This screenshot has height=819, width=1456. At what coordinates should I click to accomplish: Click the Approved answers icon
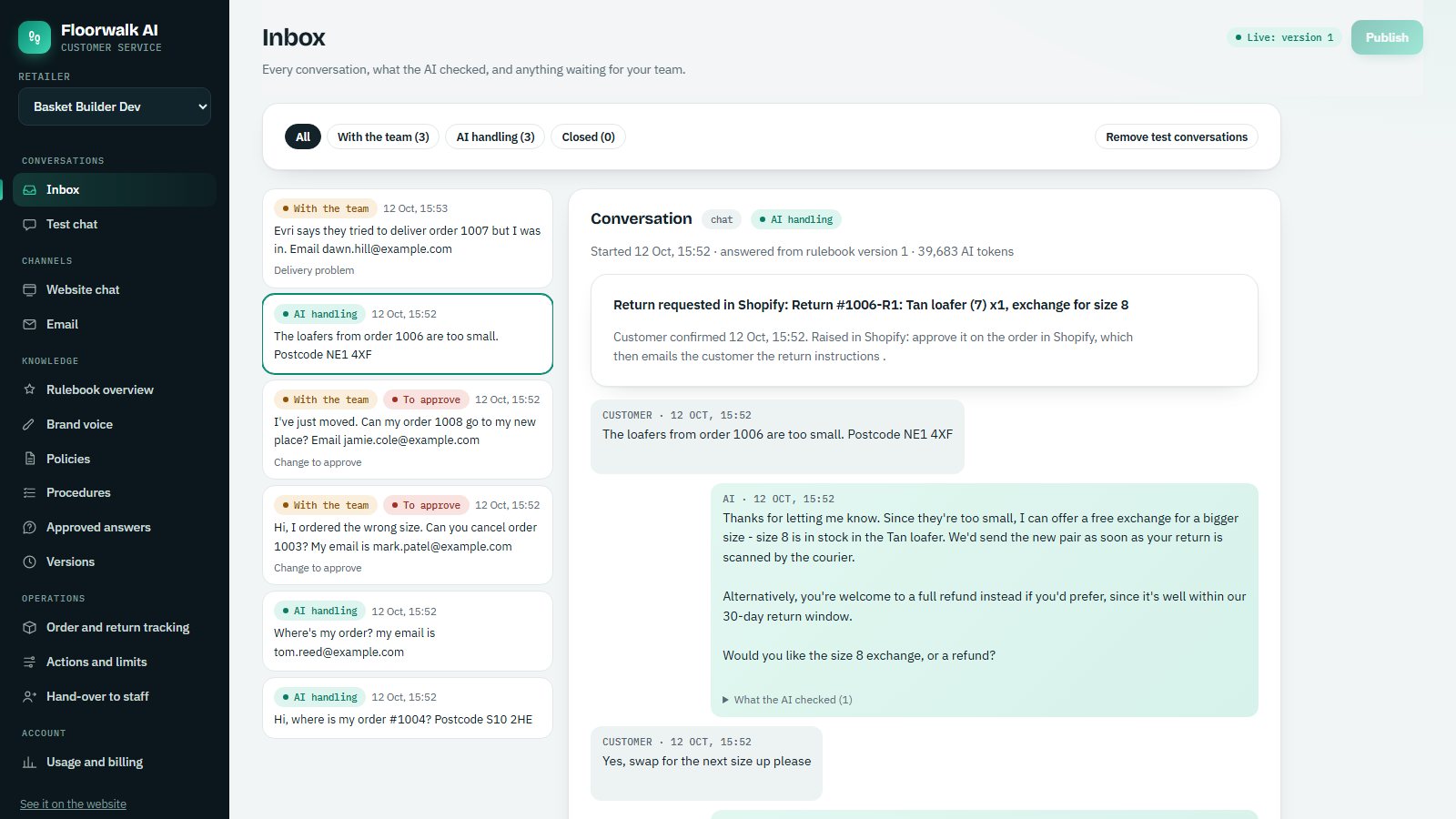tap(29, 527)
